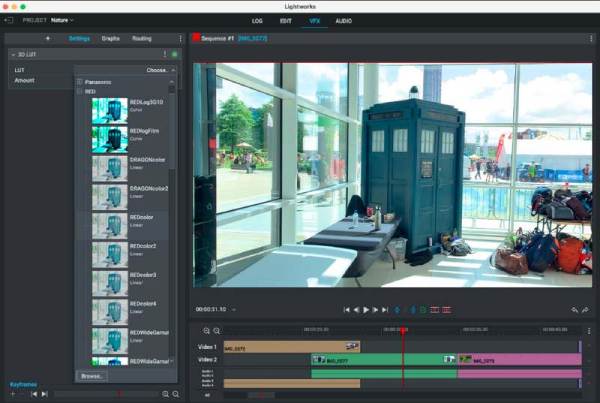This screenshot has height=403, width=600.
Task: Open effects panel three-dot options menu
Action: (181, 39)
